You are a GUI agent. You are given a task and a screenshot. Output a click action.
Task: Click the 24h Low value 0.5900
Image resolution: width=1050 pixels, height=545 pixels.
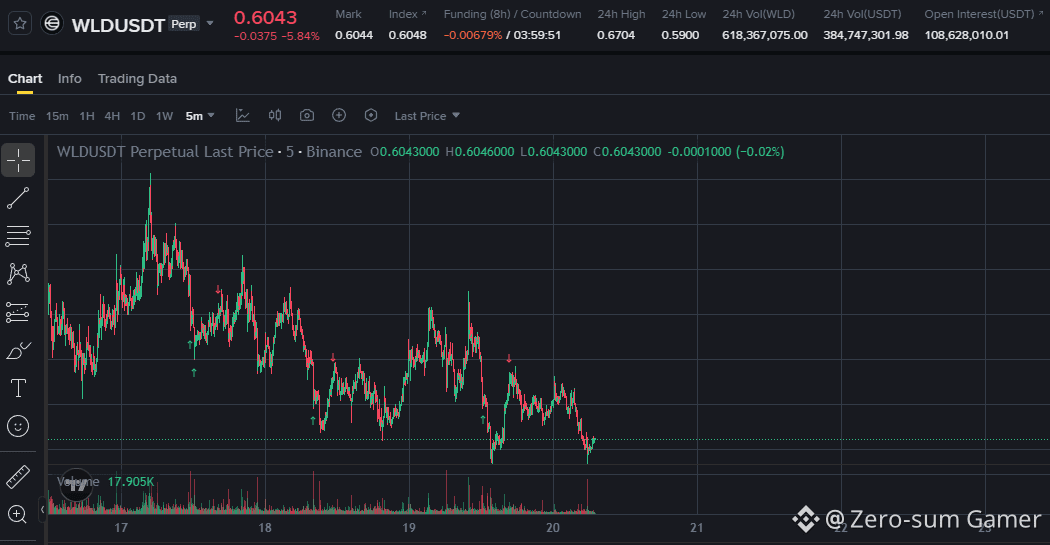(680, 35)
